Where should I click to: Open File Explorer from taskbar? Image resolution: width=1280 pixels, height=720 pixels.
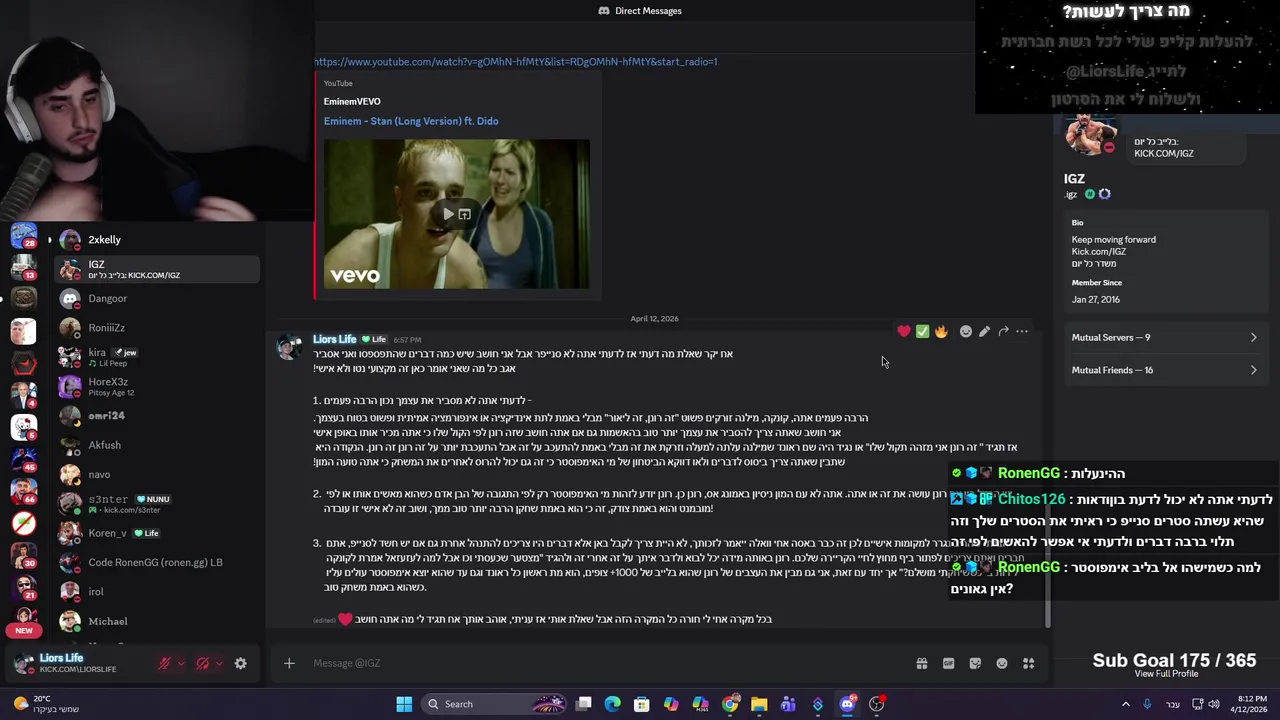pos(759,704)
